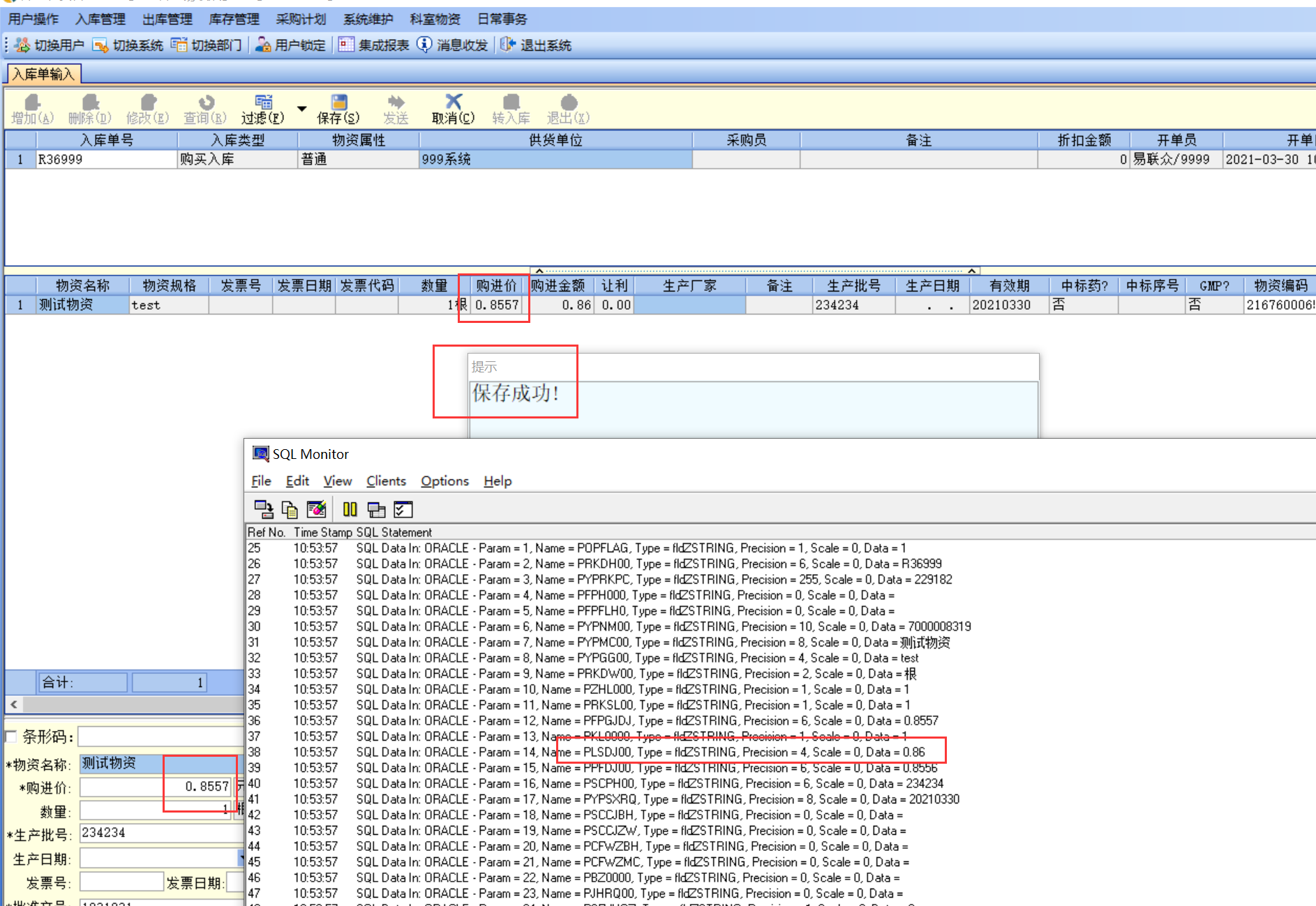Image resolution: width=1316 pixels, height=906 pixels.
Task: Click the horizontal scrollbar left arrow
Action: (x=14, y=704)
